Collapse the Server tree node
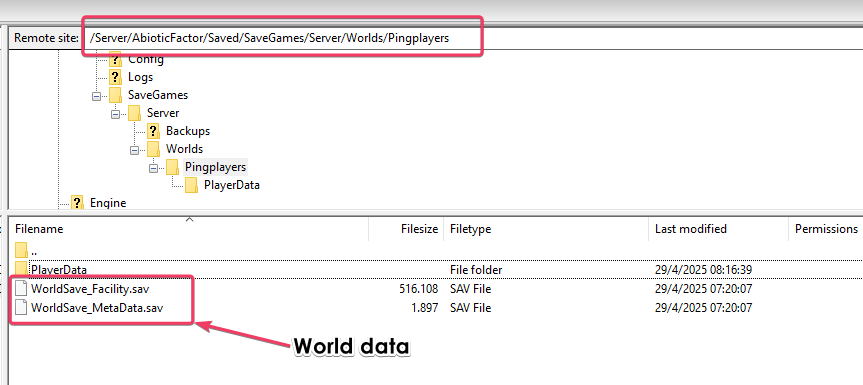The height and width of the screenshot is (385, 863). coord(116,114)
